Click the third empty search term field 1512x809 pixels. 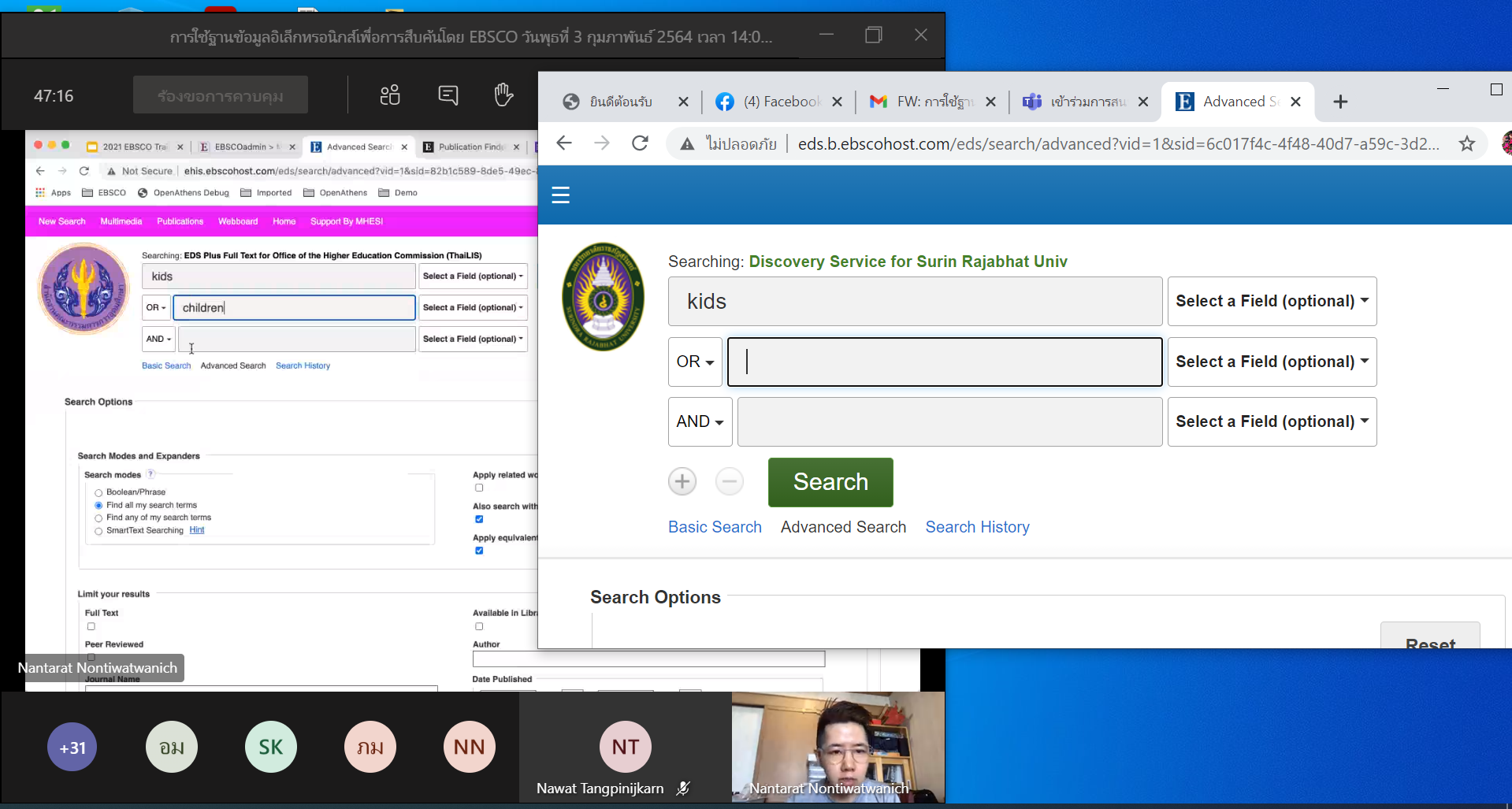949,422
